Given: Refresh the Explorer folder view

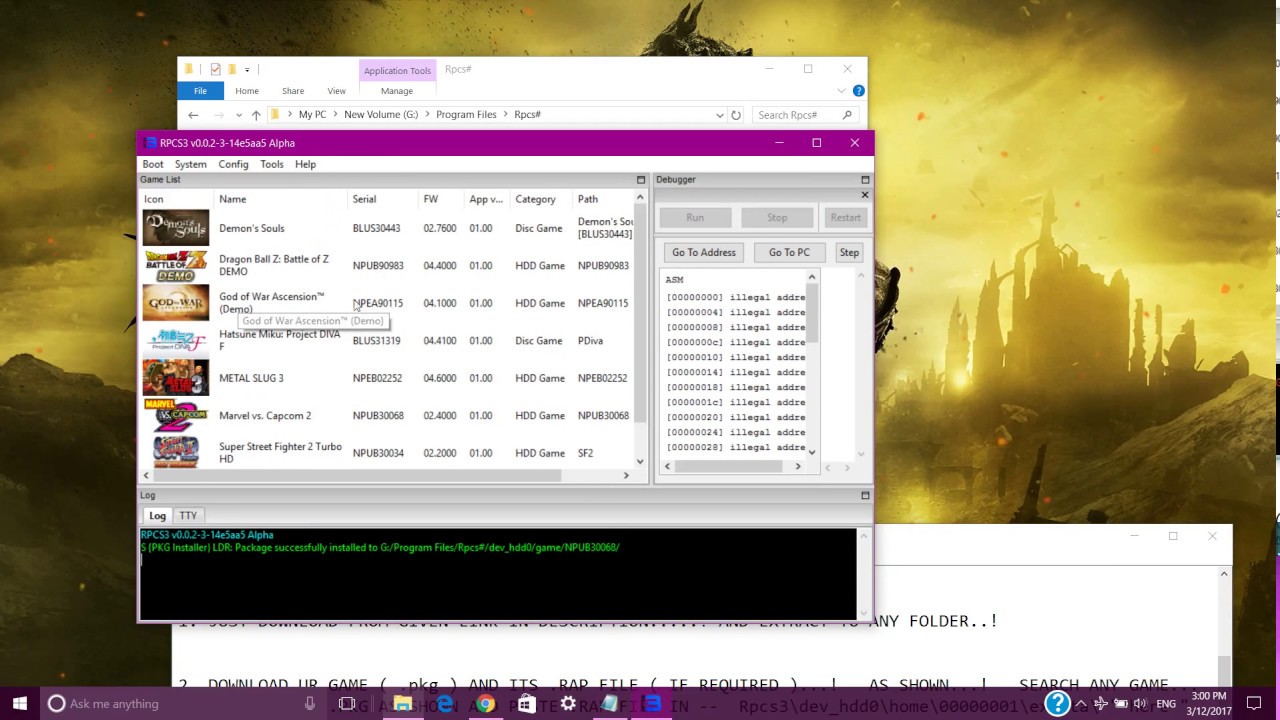Looking at the screenshot, I should pos(736,115).
